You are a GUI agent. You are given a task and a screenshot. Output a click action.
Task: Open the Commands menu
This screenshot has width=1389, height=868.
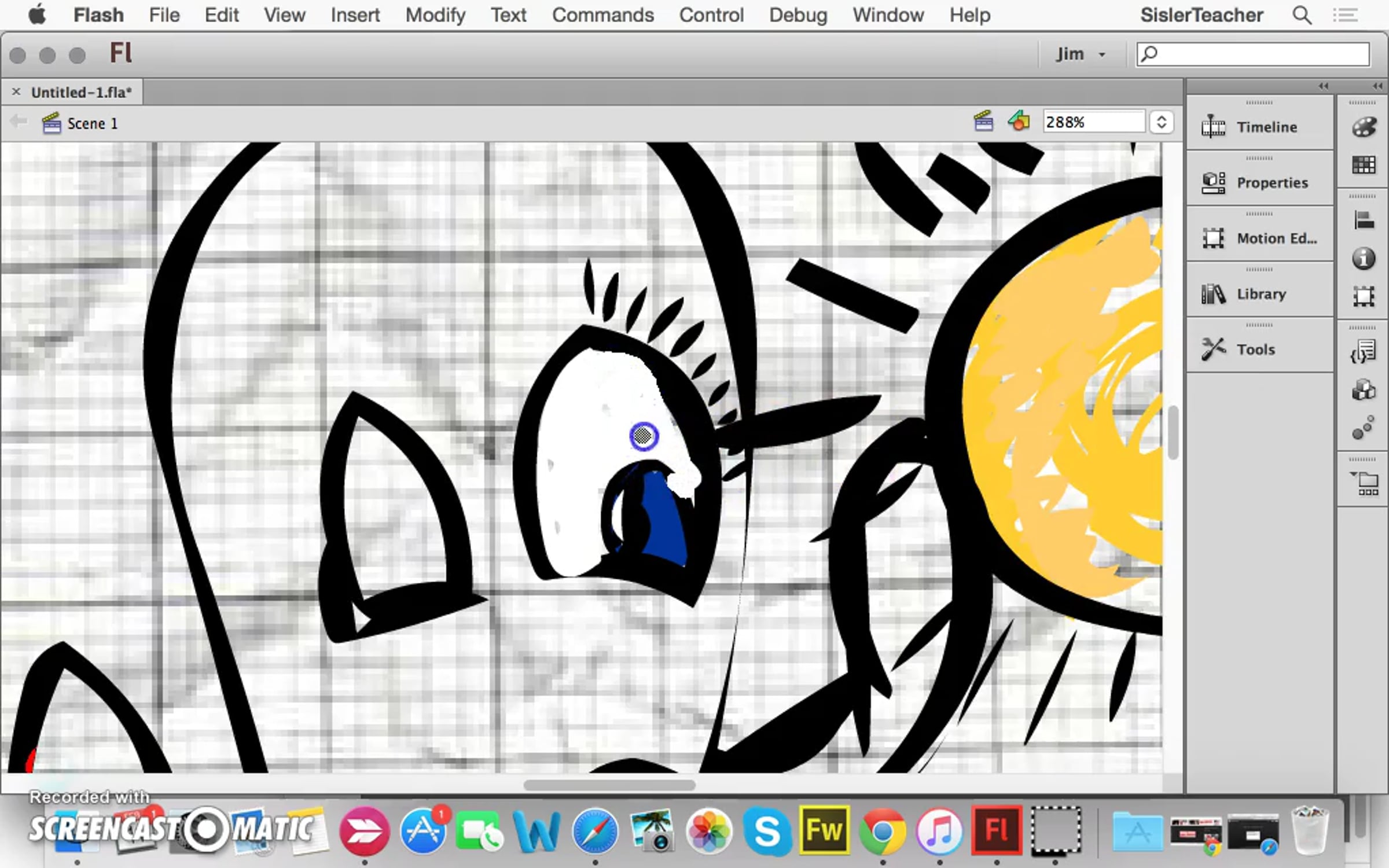pyautogui.click(x=602, y=15)
